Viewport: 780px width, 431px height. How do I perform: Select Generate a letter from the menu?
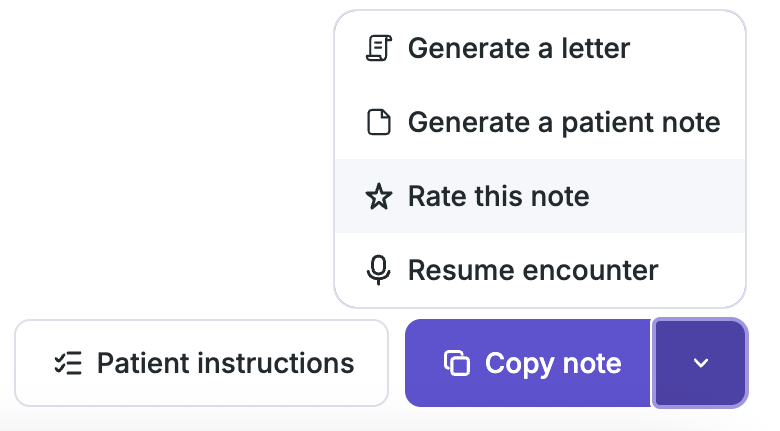tap(540, 48)
